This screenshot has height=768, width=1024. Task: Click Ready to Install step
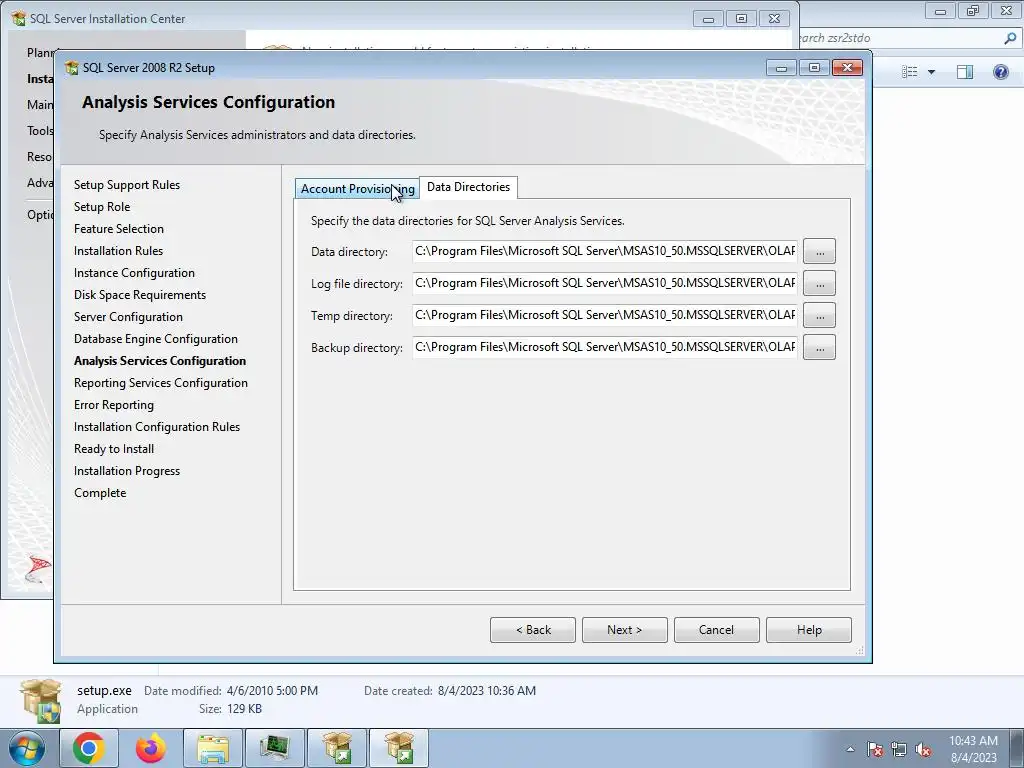114,449
